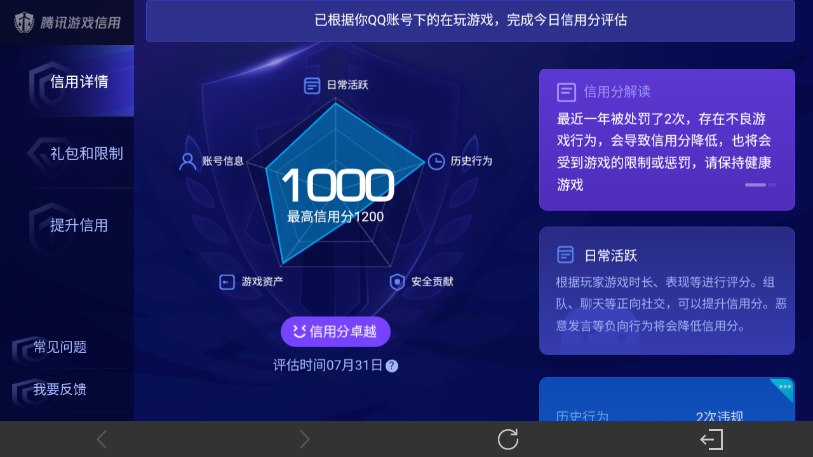Go back with the left arrow
813x457 pixels.
[102, 439]
